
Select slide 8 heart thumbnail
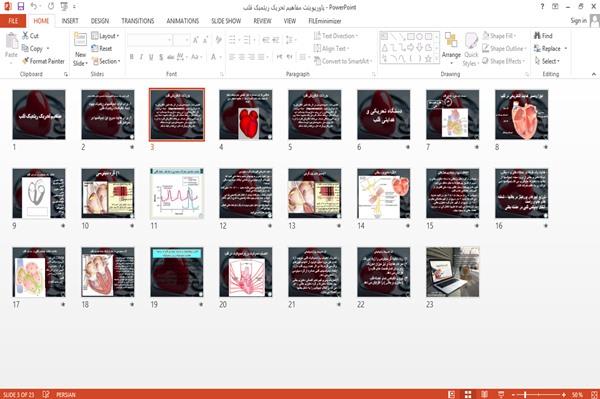[x=522, y=115]
